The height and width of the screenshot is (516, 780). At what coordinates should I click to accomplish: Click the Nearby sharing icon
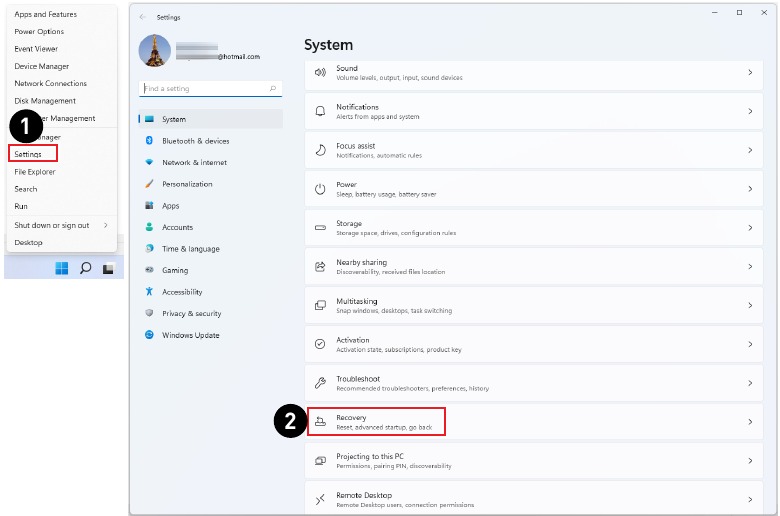pyautogui.click(x=320, y=267)
